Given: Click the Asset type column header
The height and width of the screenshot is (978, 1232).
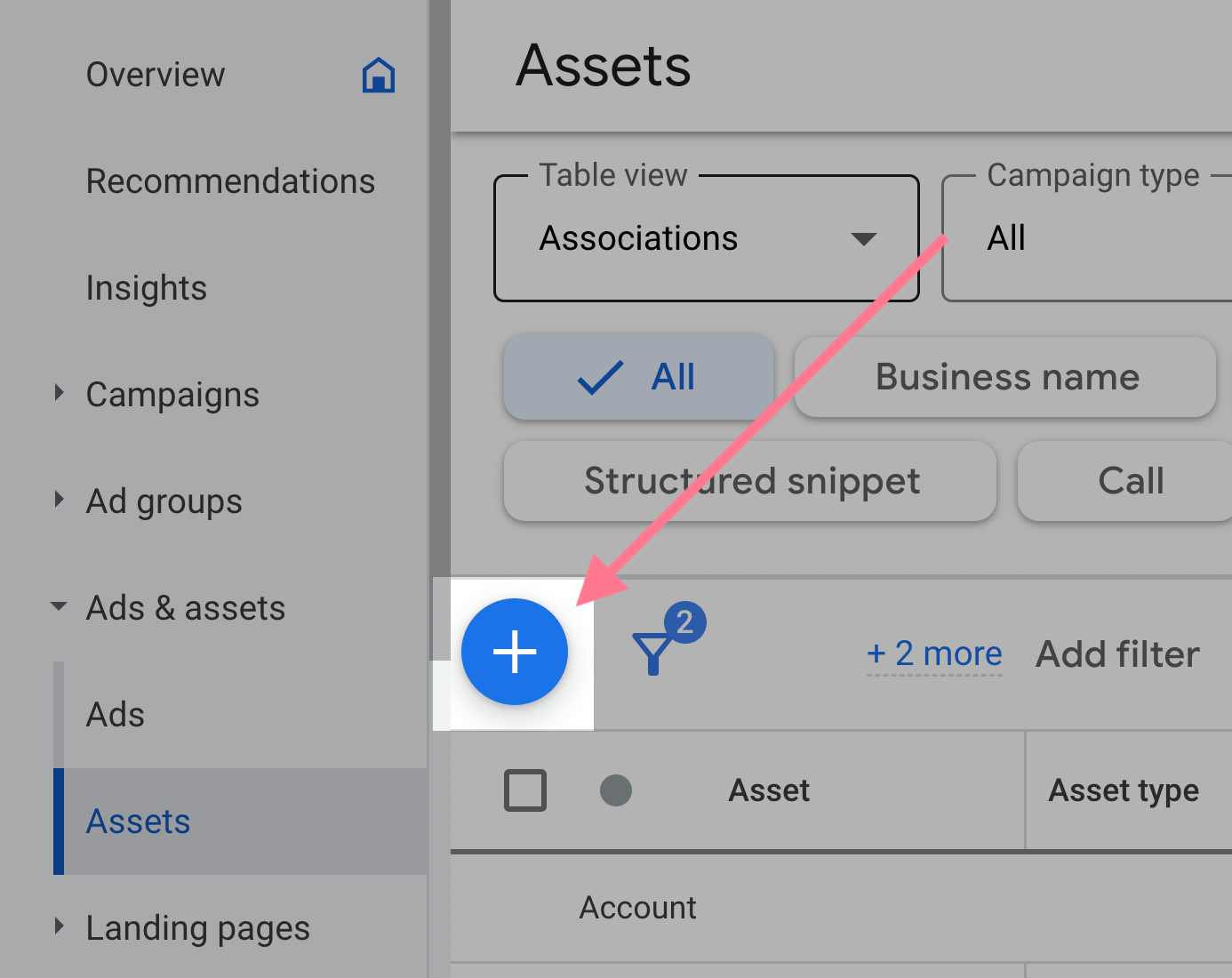Looking at the screenshot, I should [x=1124, y=790].
